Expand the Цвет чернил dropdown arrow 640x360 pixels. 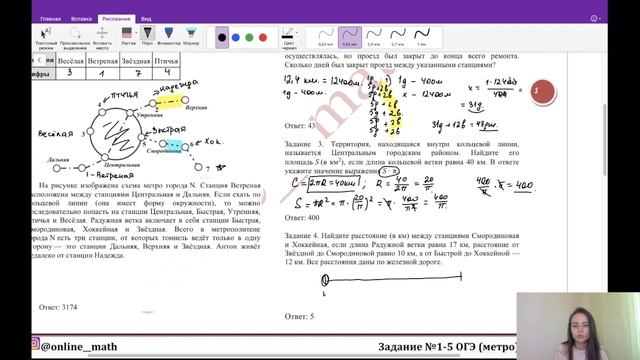point(297,33)
